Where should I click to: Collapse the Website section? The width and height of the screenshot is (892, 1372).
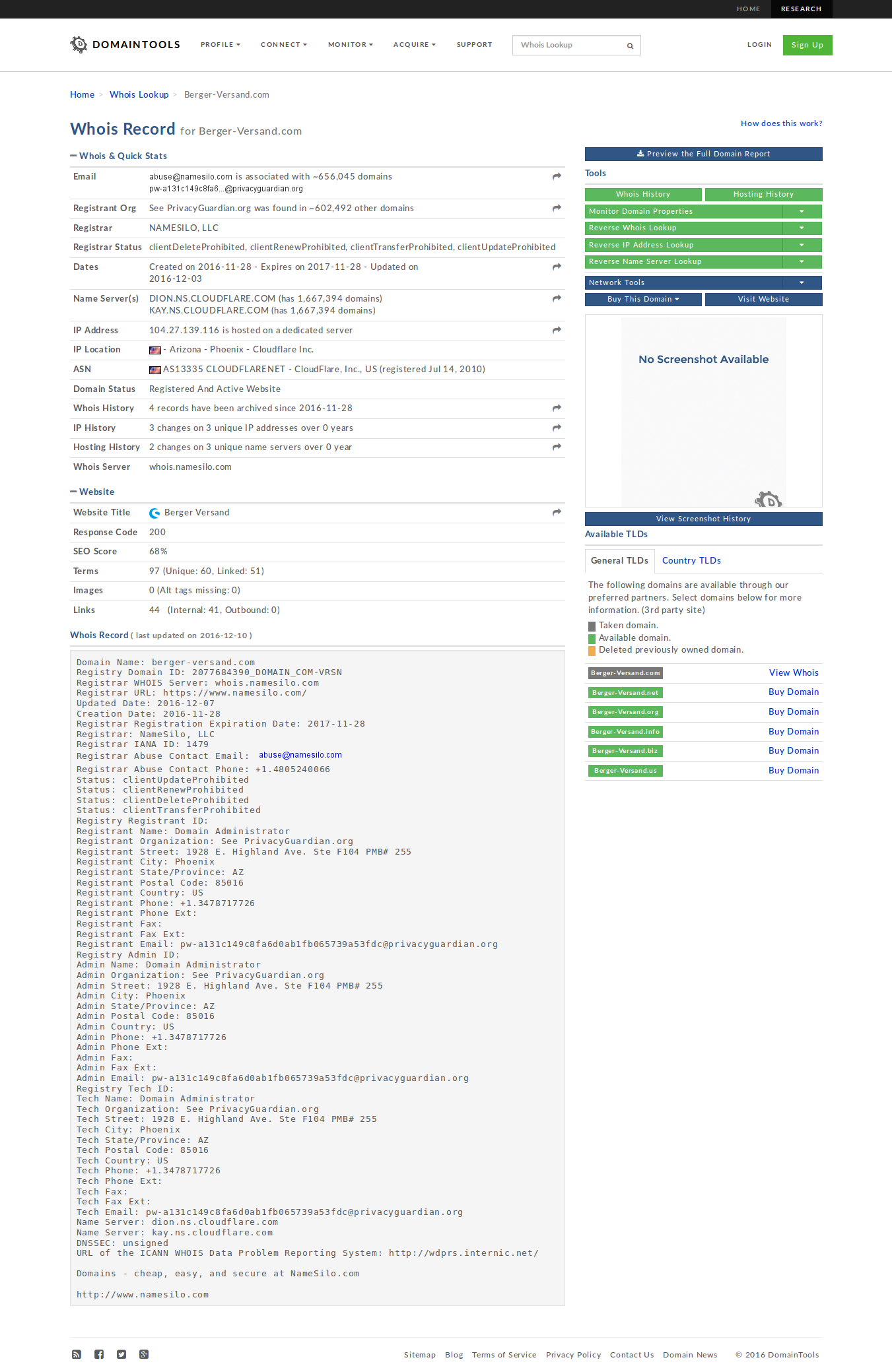coord(73,492)
